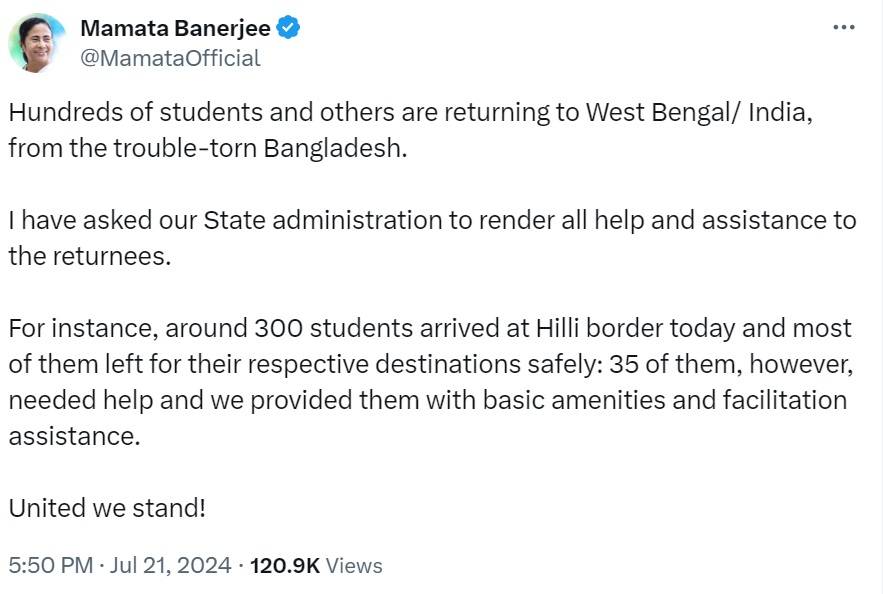Viewport: 883px width, 594px height.
Task: Open the tweet's more options ellipsis menu
Action: click(x=844, y=27)
